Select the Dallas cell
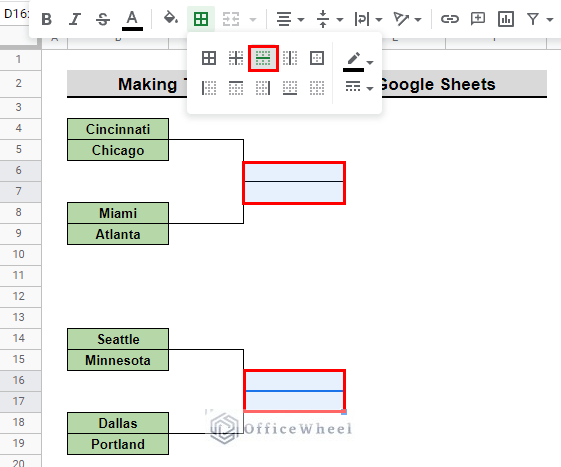 [x=118, y=423]
